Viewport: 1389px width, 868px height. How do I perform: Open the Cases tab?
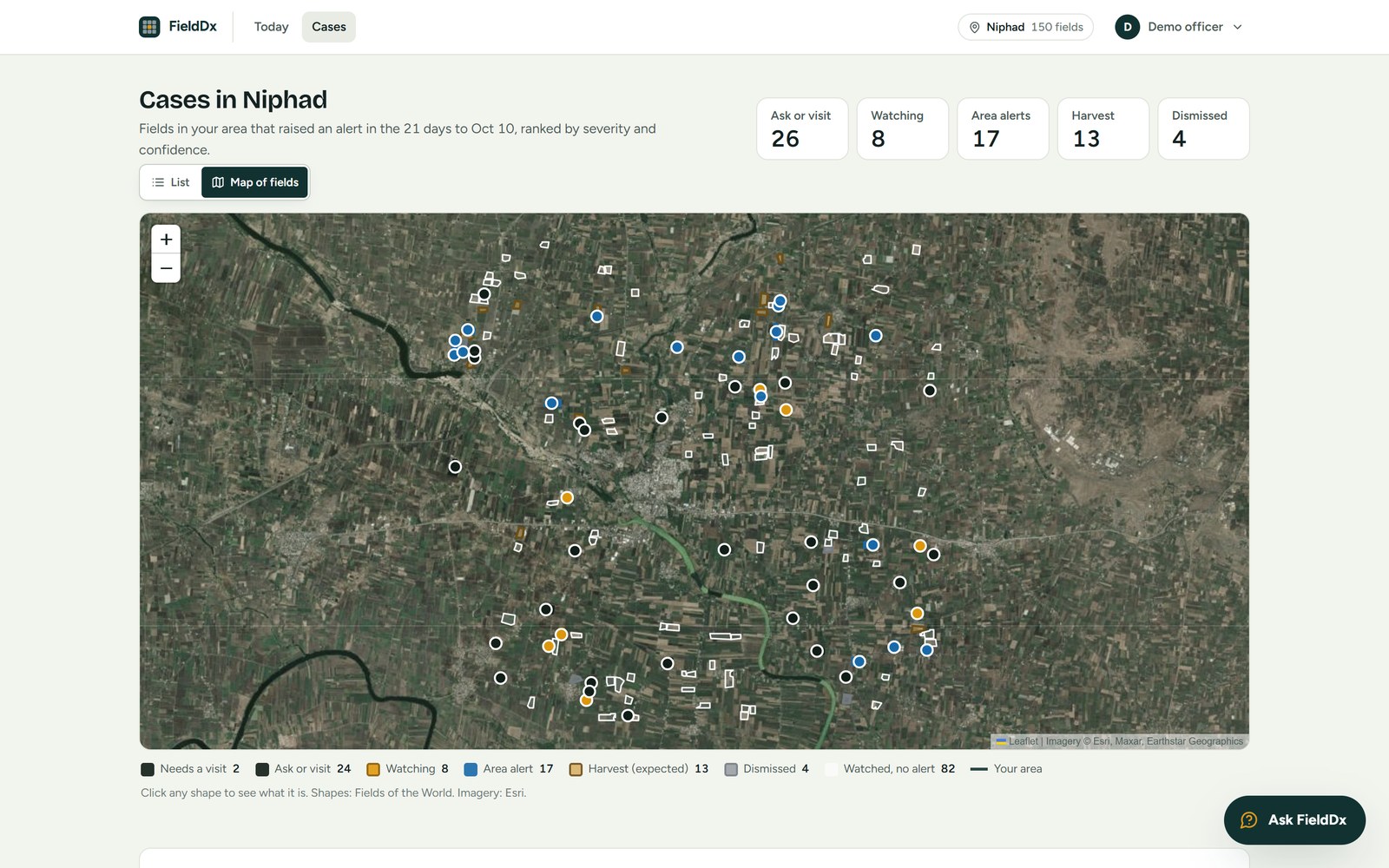pos(329,27)
